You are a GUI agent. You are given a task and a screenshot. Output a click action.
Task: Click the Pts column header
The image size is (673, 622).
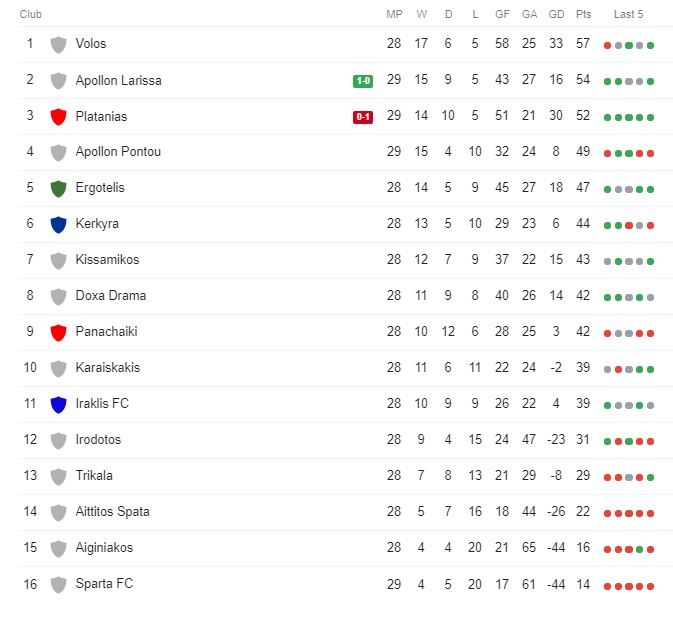(583, 14)
